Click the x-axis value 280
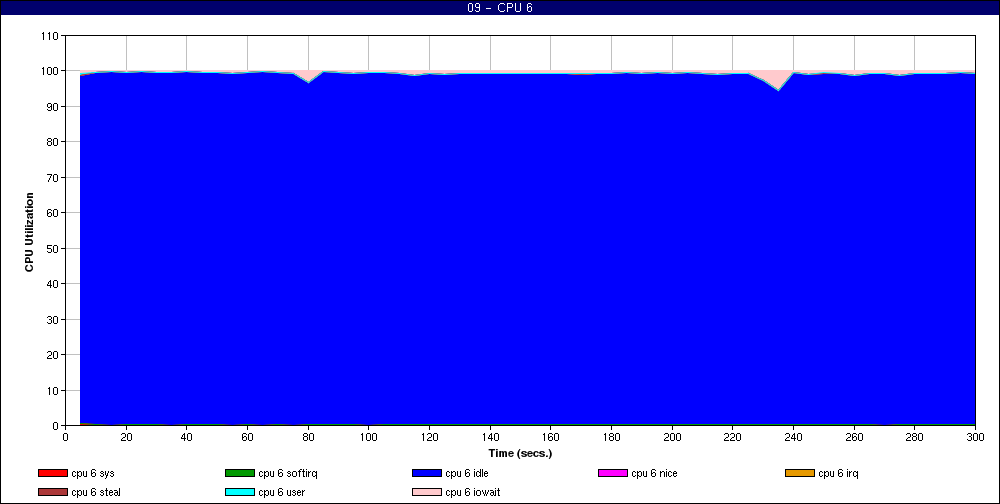The height and width of the screenshot is (504, 1000). click(915, 437)
